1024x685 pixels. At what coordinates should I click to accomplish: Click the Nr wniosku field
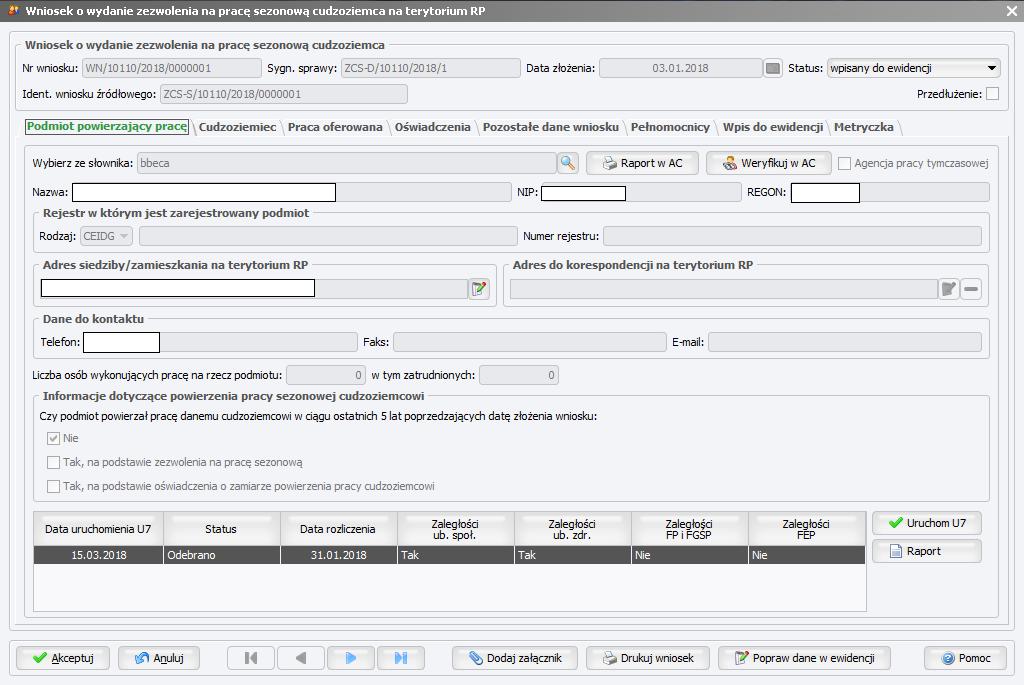(x=172, y=68)
